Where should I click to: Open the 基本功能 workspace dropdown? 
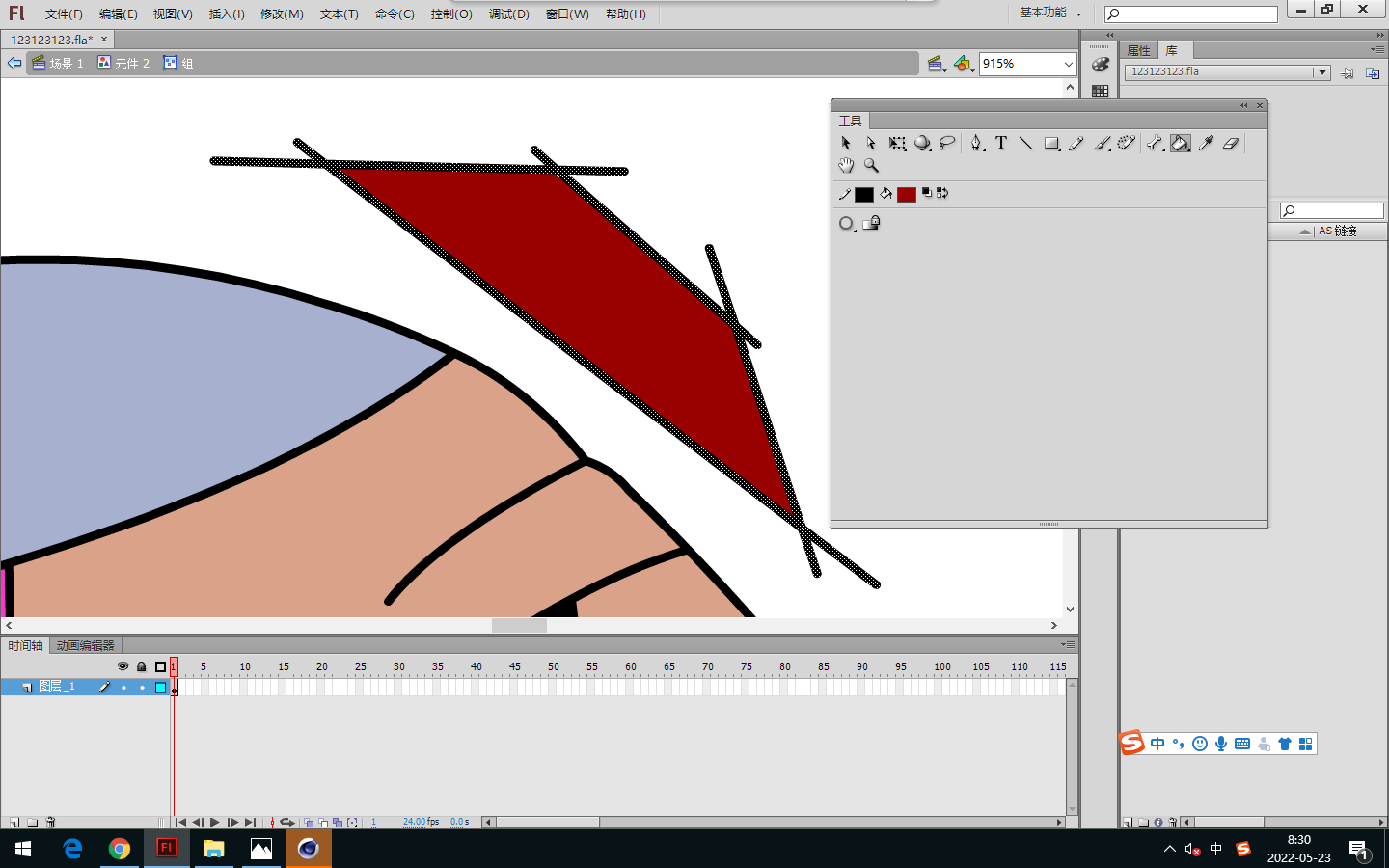[1050, 13]
